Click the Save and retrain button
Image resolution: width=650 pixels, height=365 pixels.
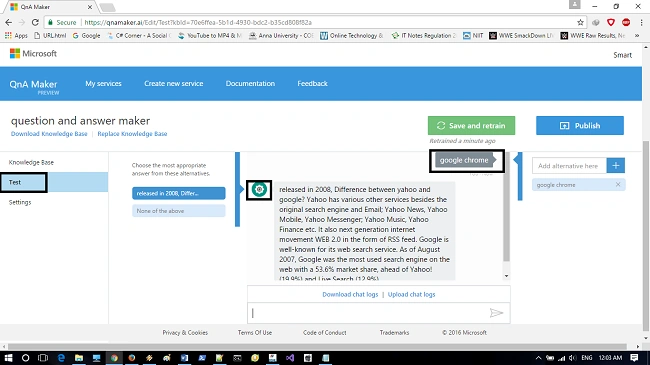pos(471,125)
